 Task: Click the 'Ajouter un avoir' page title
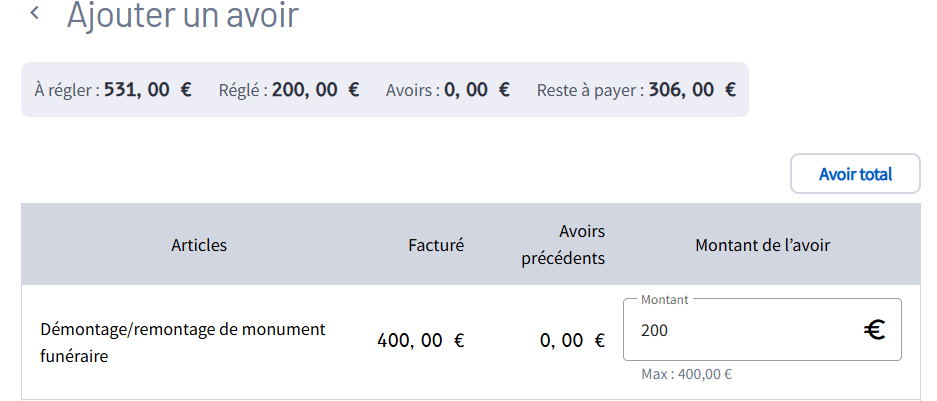tap(182, 15)
